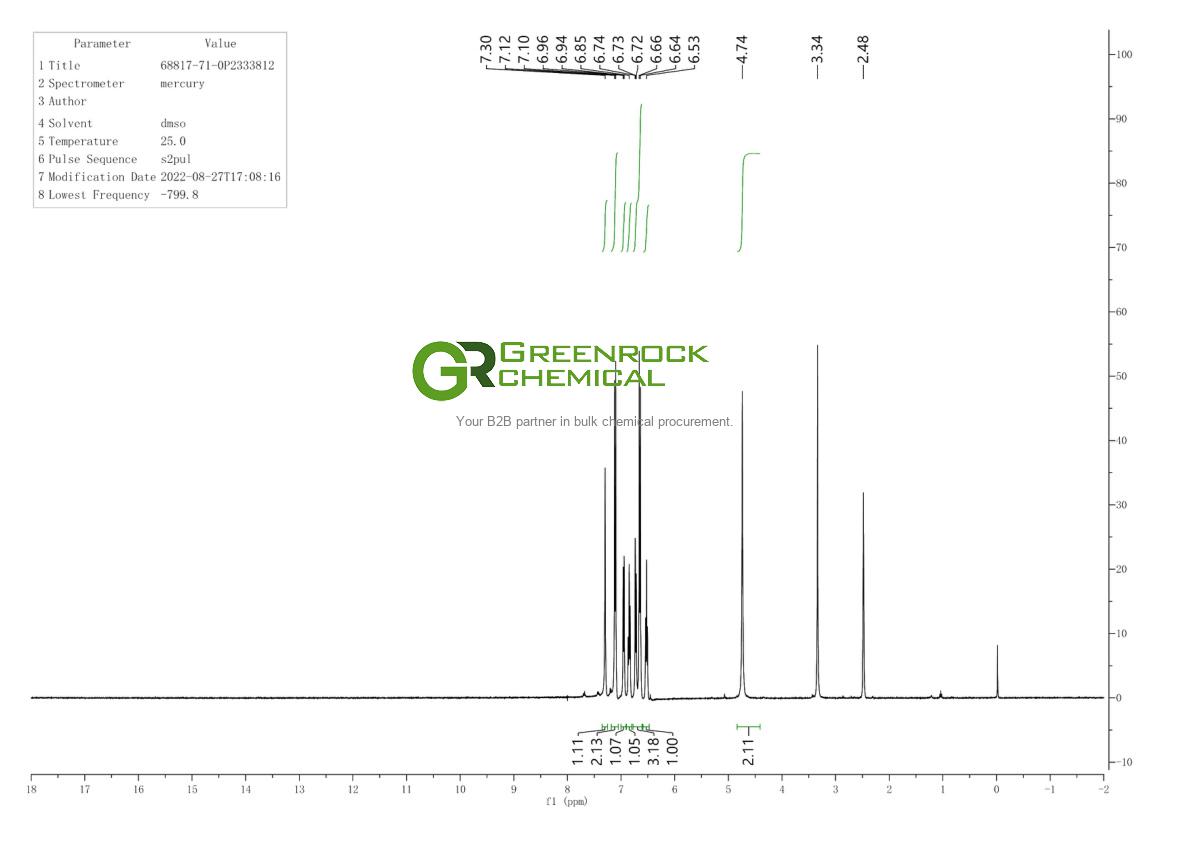Screen dimensions: 1190x841
Task: Click the peak label "6.64"
Action: tap(675, 49)
